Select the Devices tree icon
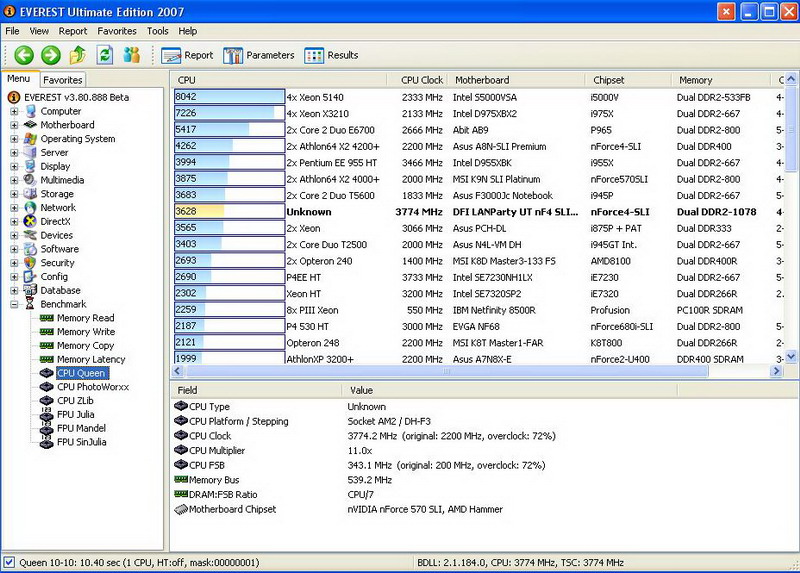Screen dimensions: 800x573 pos(31,235)
